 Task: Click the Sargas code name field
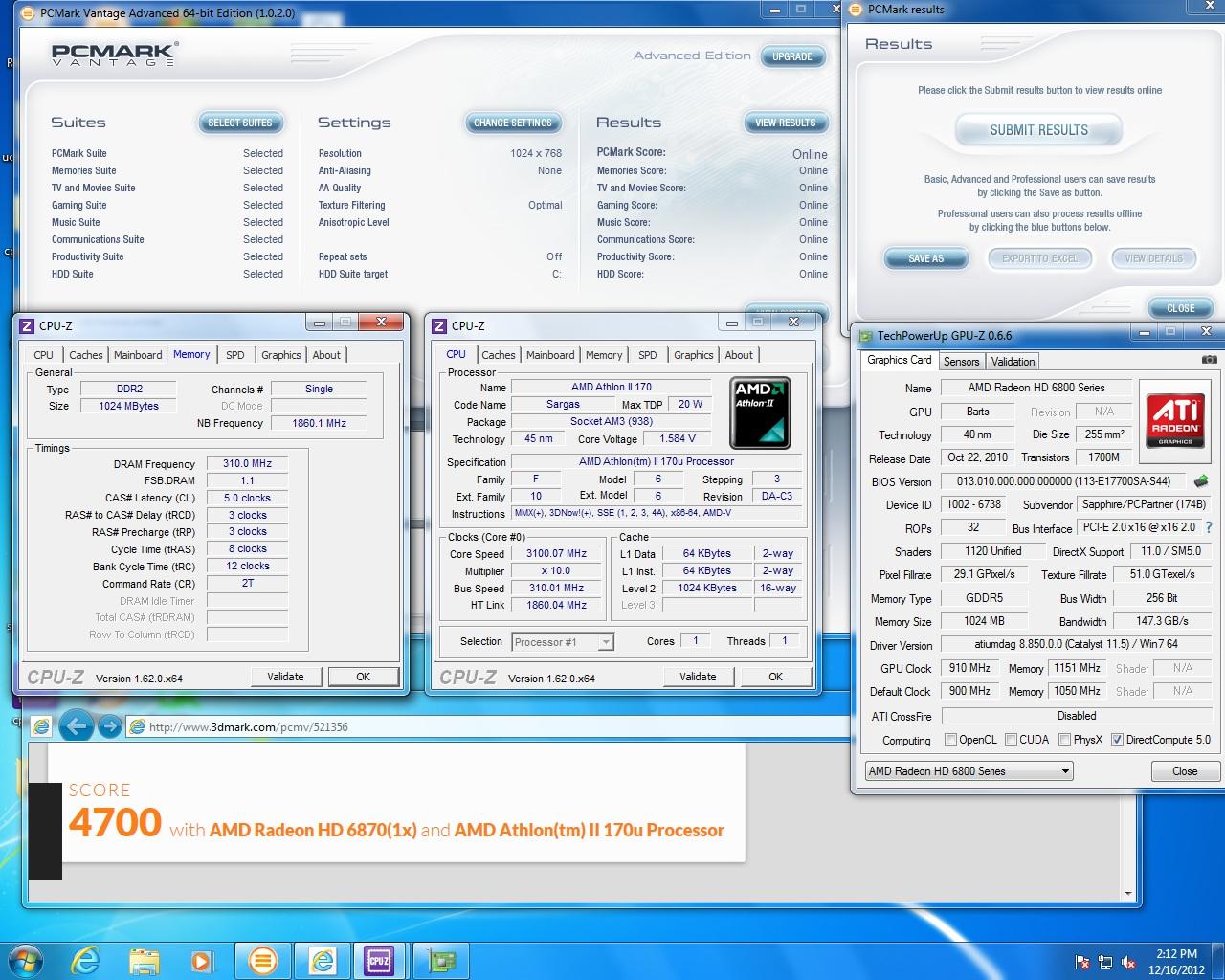[563, 405]
